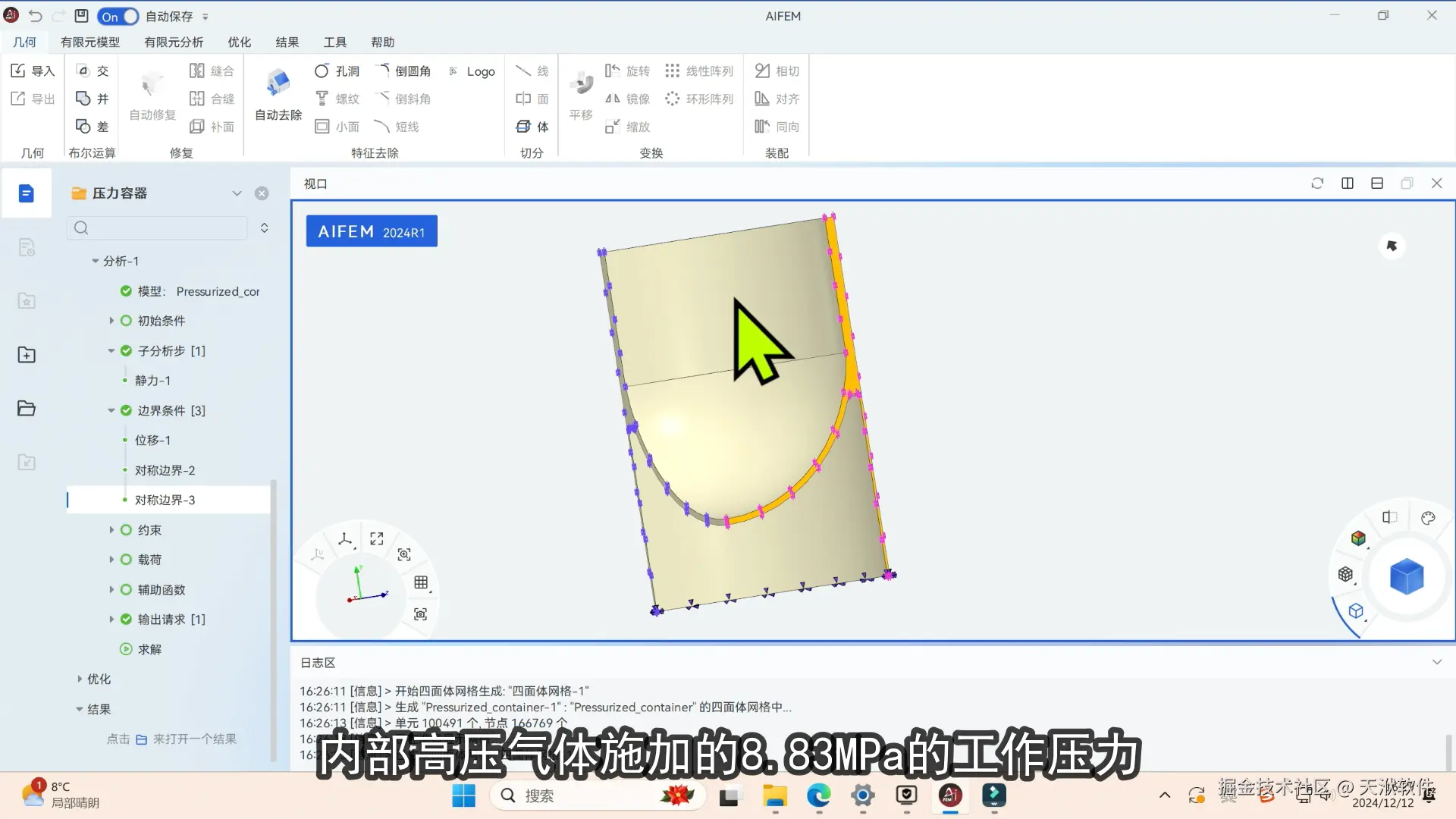Click the blue cube view icon
1456x819 pixels.
coord(1406,577)
